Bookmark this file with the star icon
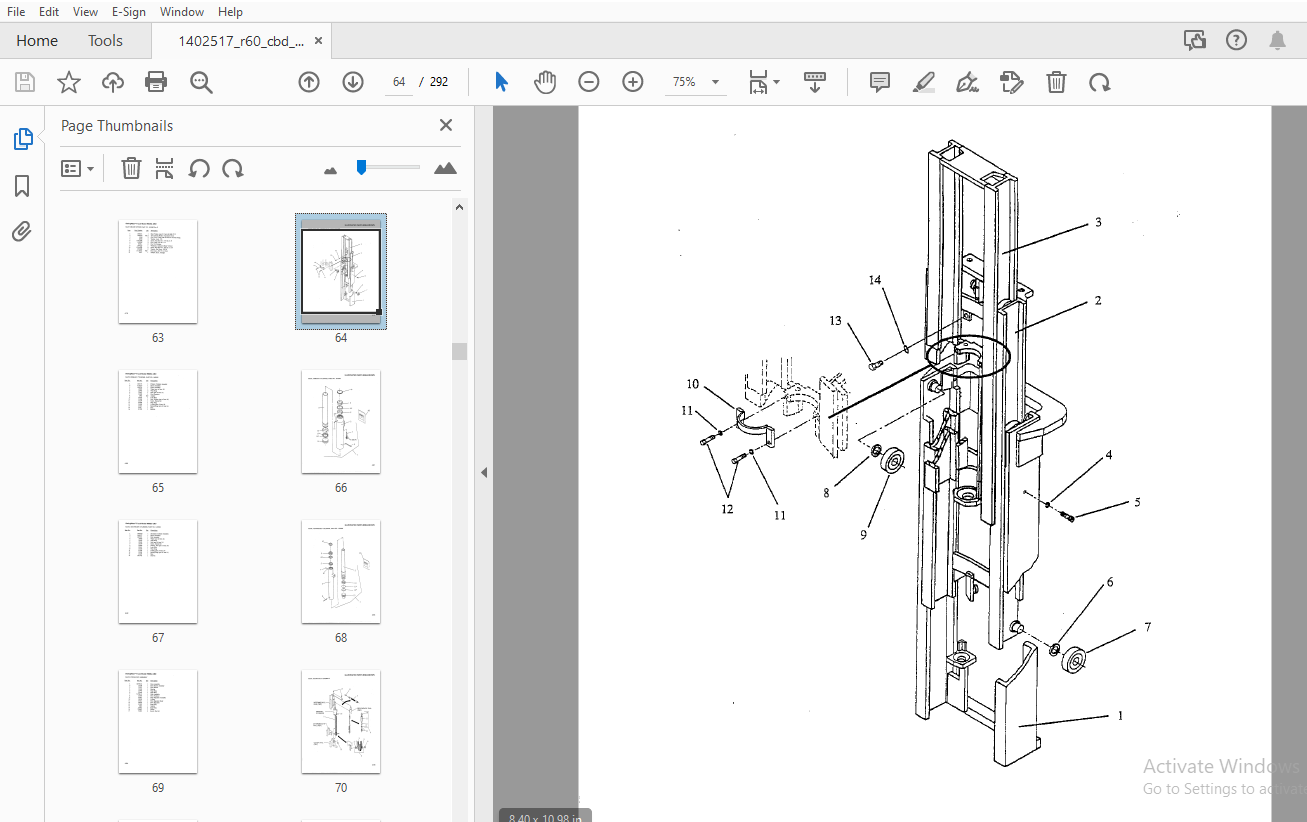The image size is (1307, 822). (68, 82)
